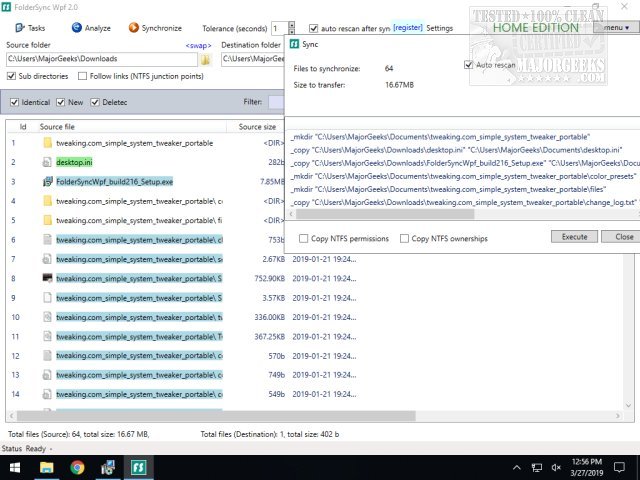Screen dimensions: 640x480
Task: Click the swap folders link
Action: pyautogui.click(x=198, y=45)
